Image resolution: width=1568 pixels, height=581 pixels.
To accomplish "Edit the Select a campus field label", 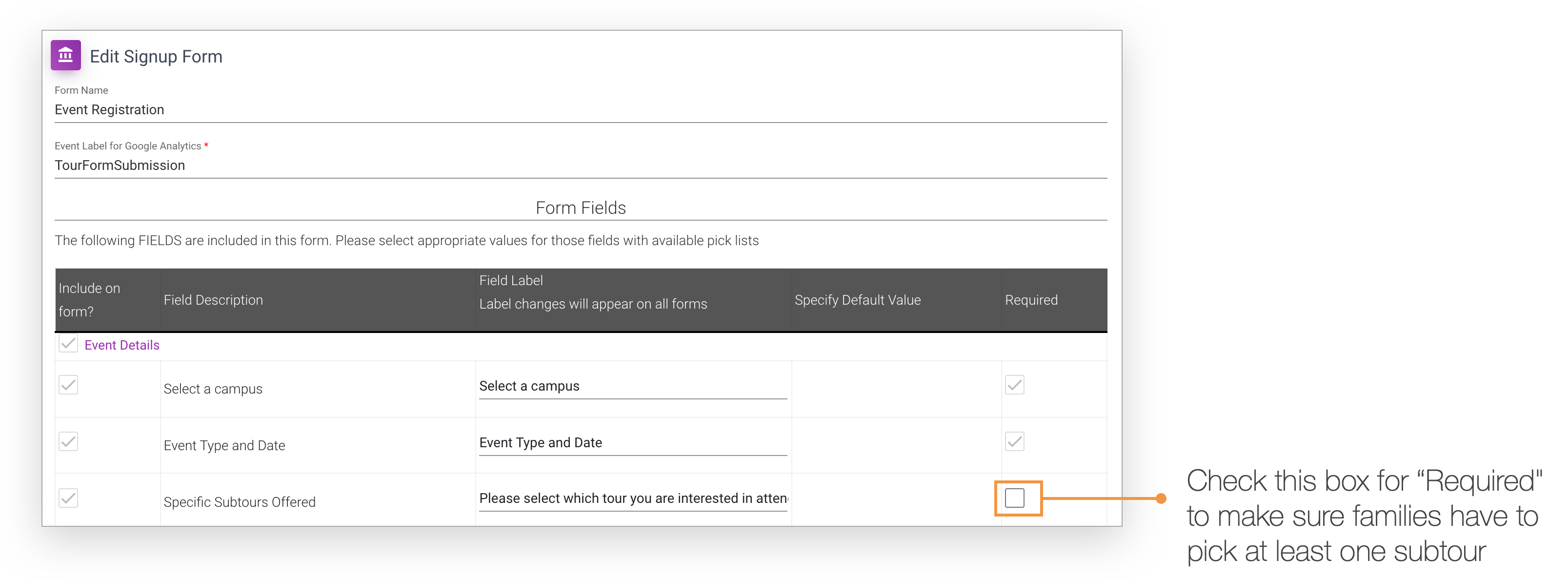I will (x=633, y=386).
